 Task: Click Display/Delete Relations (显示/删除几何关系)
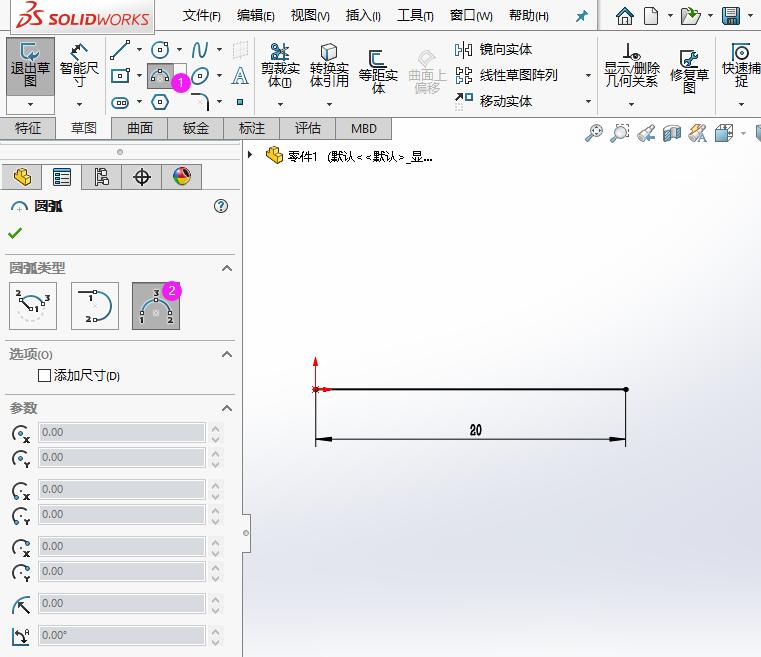click(631, 66)
